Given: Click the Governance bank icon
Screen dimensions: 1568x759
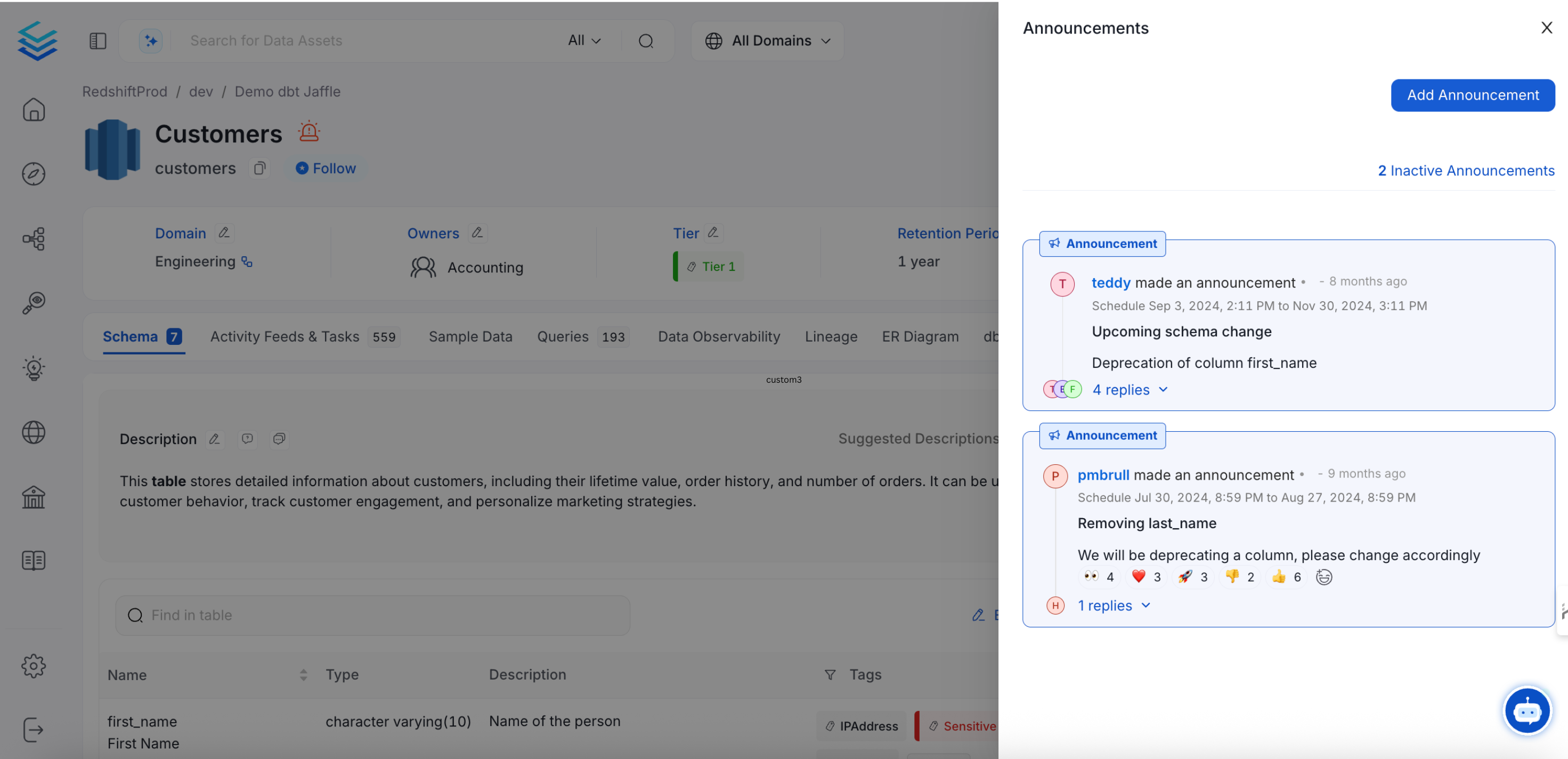Looking at the screenshot, I should 34,496.
